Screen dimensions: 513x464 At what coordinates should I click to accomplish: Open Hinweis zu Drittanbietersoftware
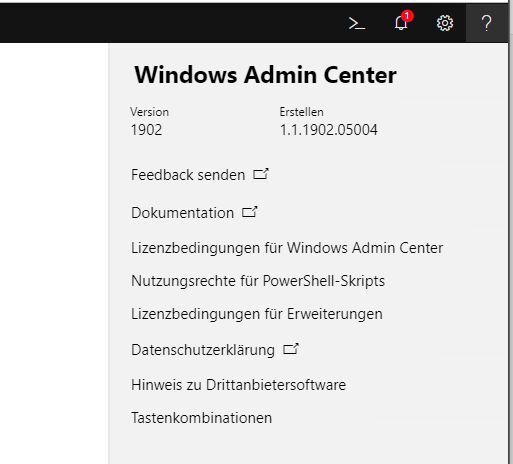pyautogui.click(x=238, y=385)
